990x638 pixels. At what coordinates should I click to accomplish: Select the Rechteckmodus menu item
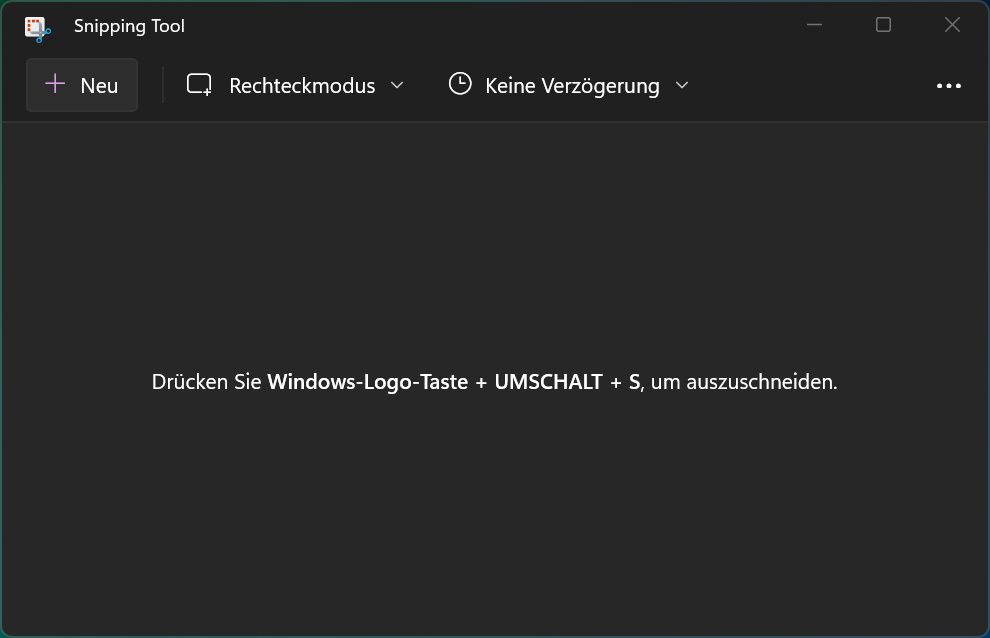tap(301, 86)
